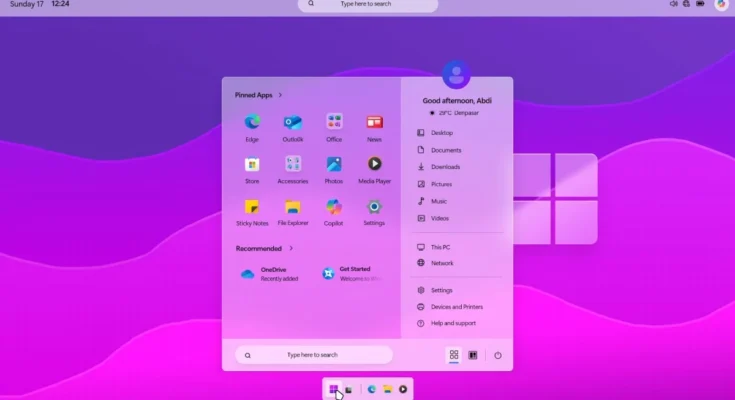The height and width of the screenshot is (400, 735).
Task: Click the start menu search field
Action: tap(314, 355)
